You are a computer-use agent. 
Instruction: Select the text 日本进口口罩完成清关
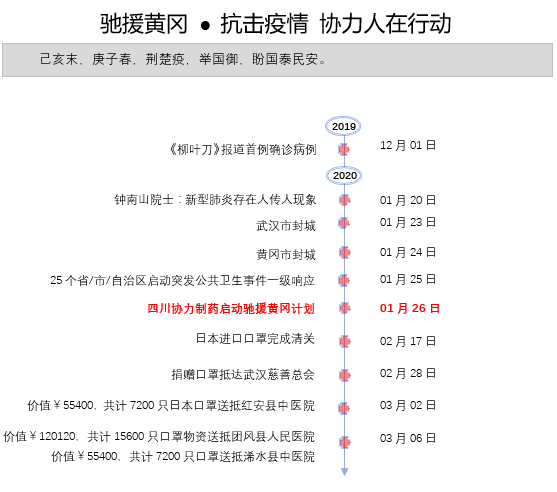coord(255,338)
